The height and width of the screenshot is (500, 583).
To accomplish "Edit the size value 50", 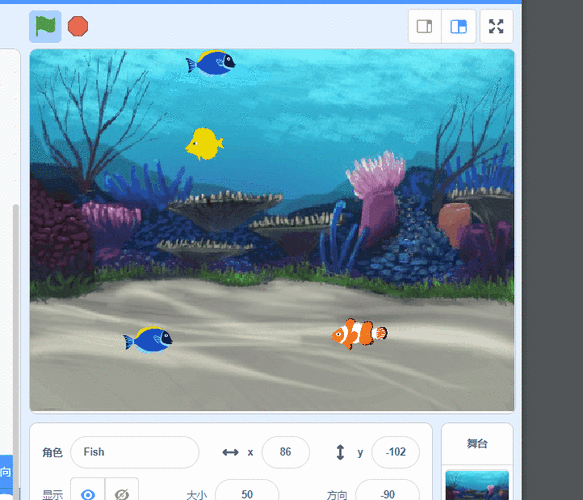I will [247, 490].
